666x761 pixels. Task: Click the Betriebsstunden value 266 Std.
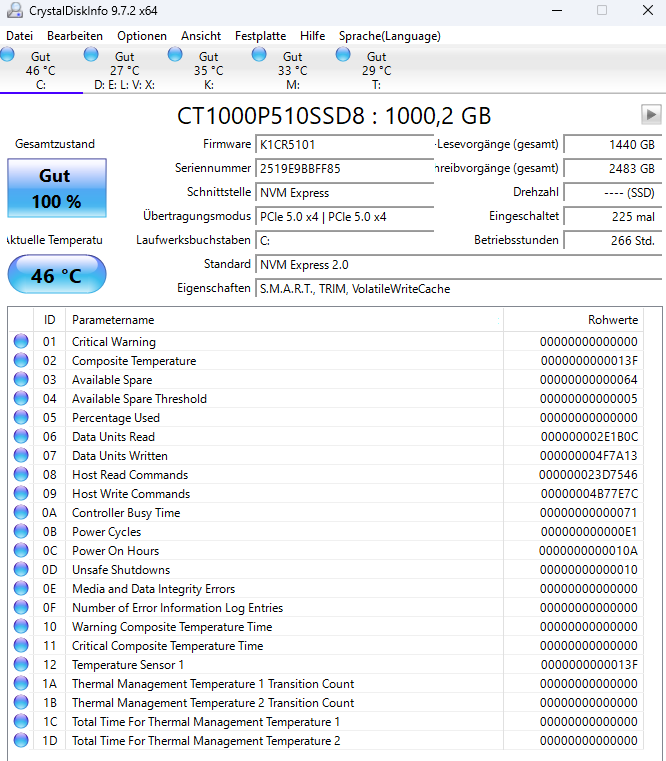[x=613, y=240]
